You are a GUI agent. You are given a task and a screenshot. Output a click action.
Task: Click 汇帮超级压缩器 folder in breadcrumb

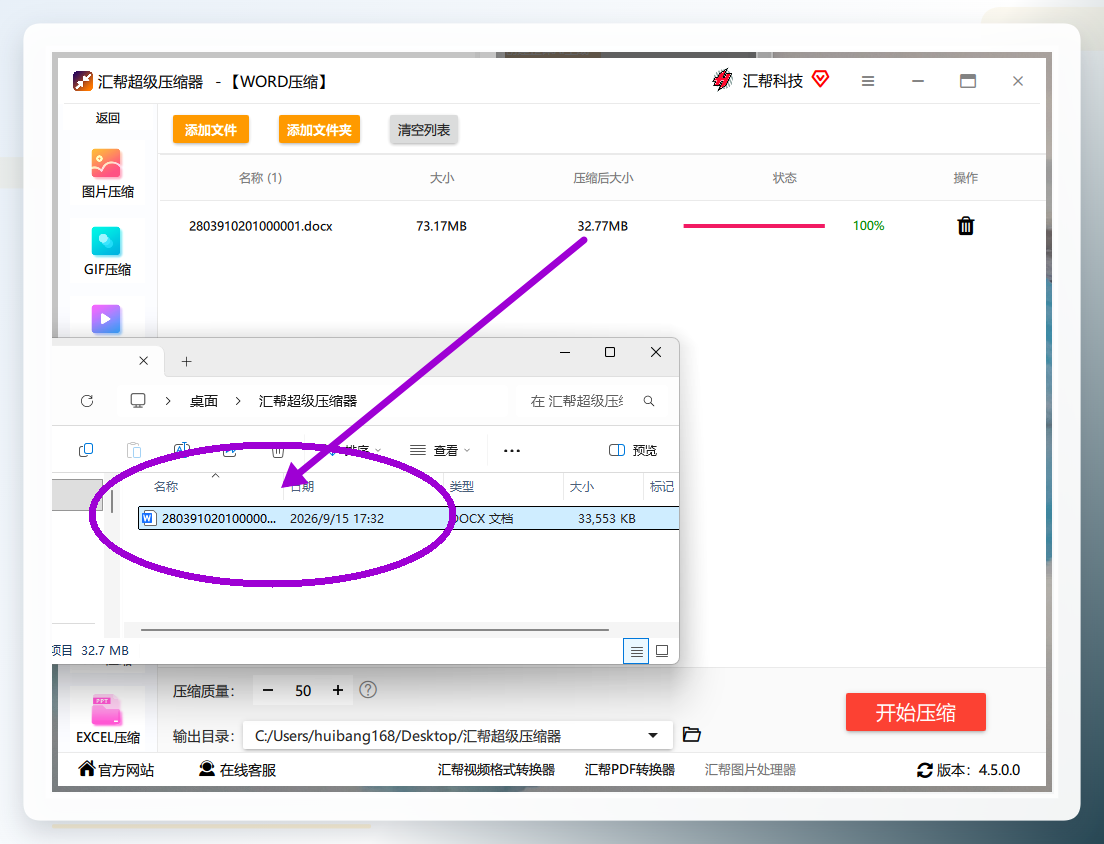[308, 401]
